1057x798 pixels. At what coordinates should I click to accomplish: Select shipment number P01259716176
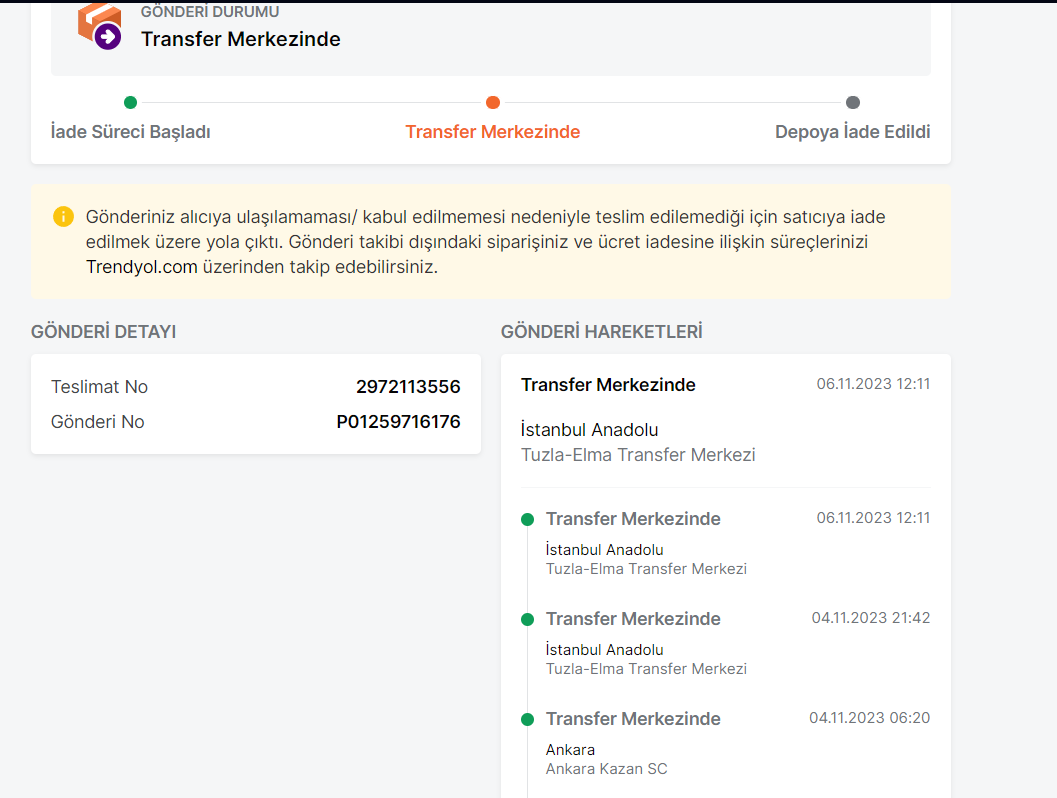pyautogui.click(x=398, y=422)
